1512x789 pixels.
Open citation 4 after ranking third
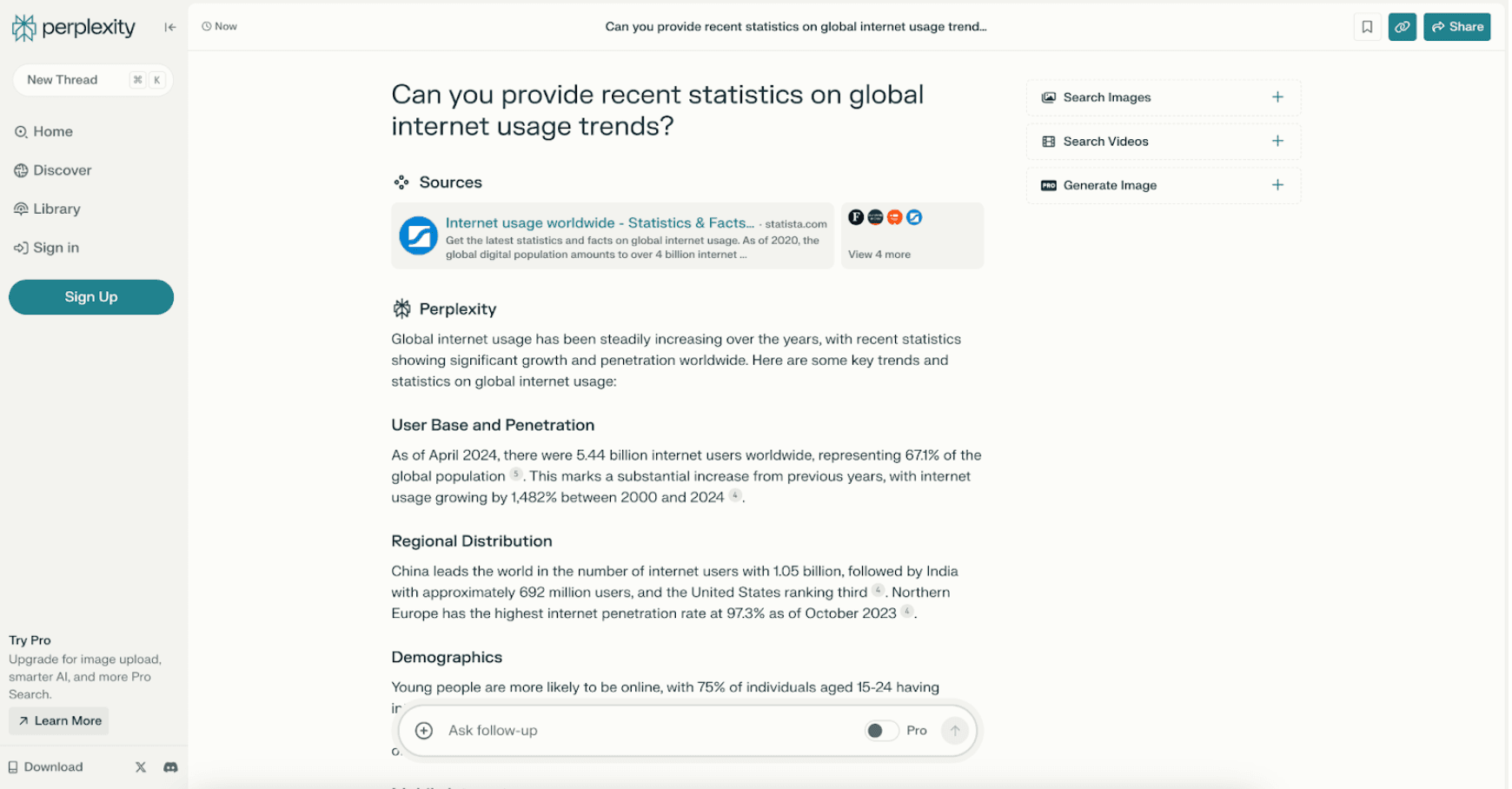(879, 591)
